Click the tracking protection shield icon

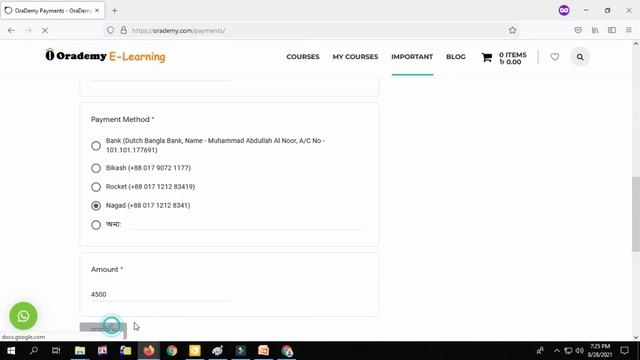110,30
